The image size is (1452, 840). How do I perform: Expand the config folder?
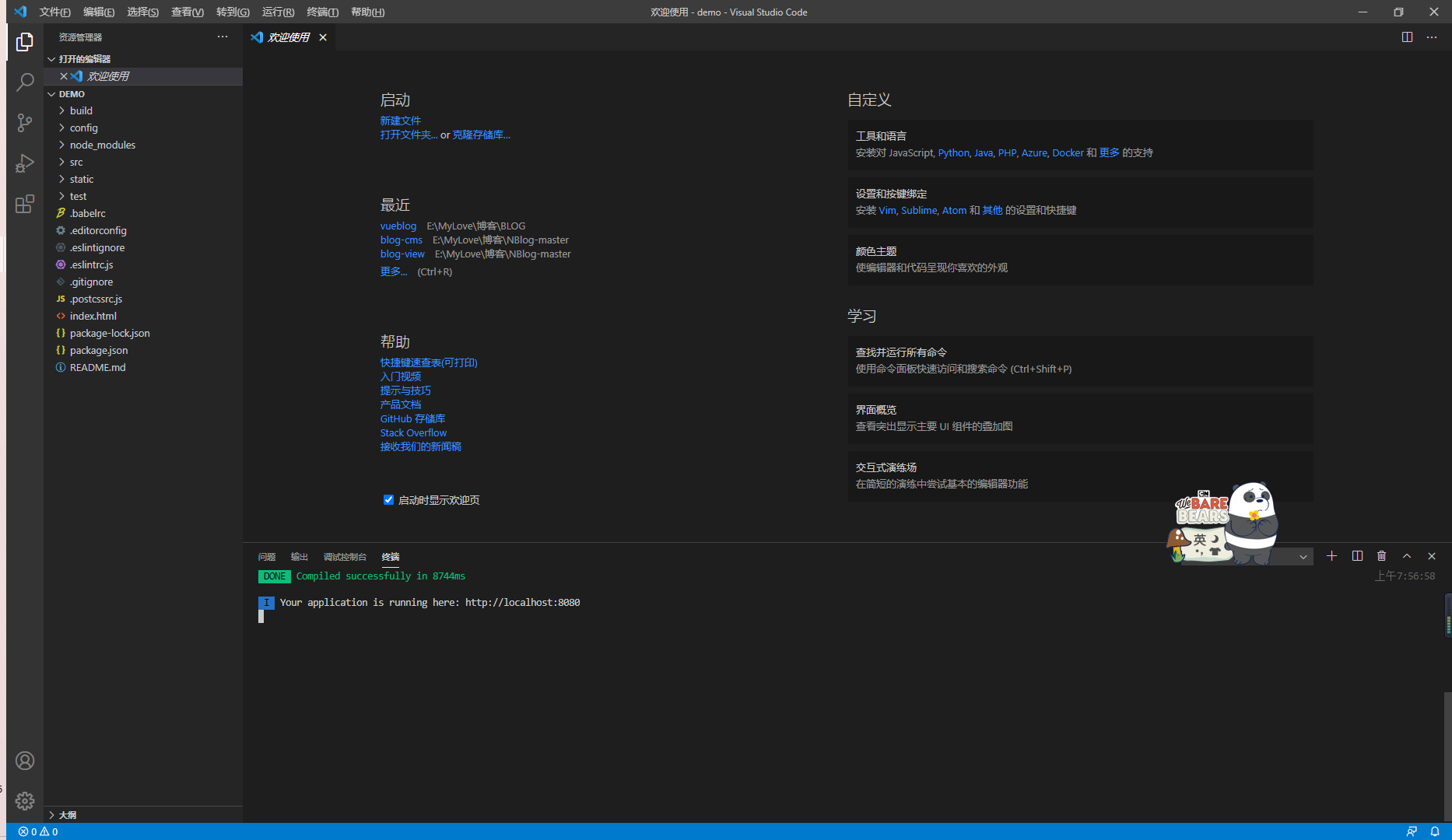[83, 128]
